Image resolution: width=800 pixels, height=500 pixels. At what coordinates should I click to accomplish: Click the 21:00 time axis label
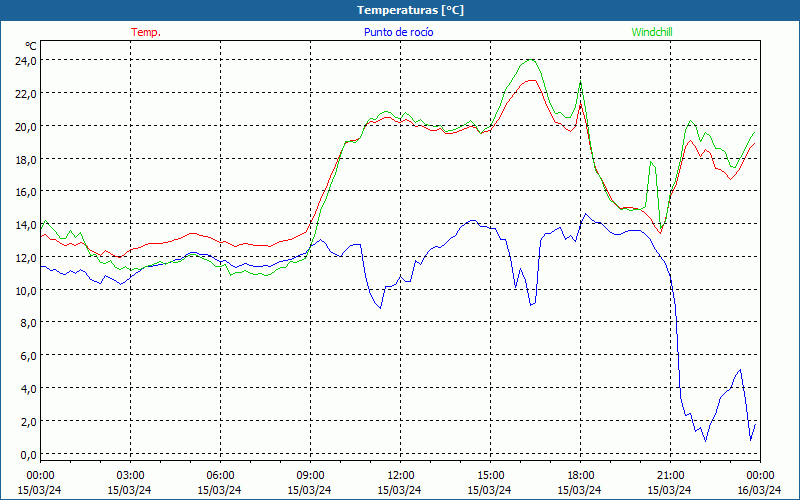pyautogui.click(x=670, y=476)
